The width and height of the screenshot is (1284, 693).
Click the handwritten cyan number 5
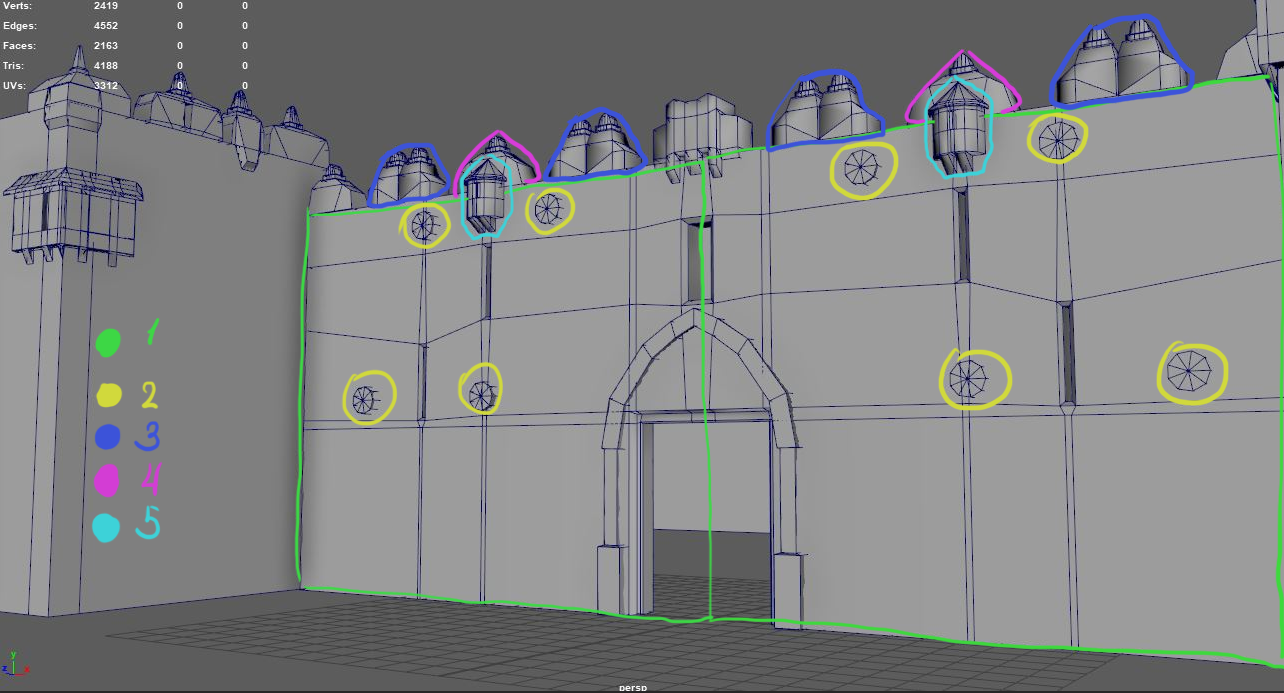(149, 524)
